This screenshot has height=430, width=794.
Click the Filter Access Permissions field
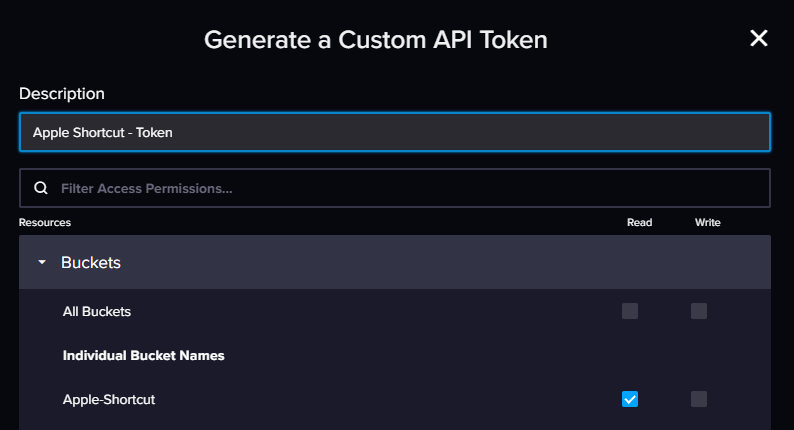pyautogui.click(x=400, y=188)
